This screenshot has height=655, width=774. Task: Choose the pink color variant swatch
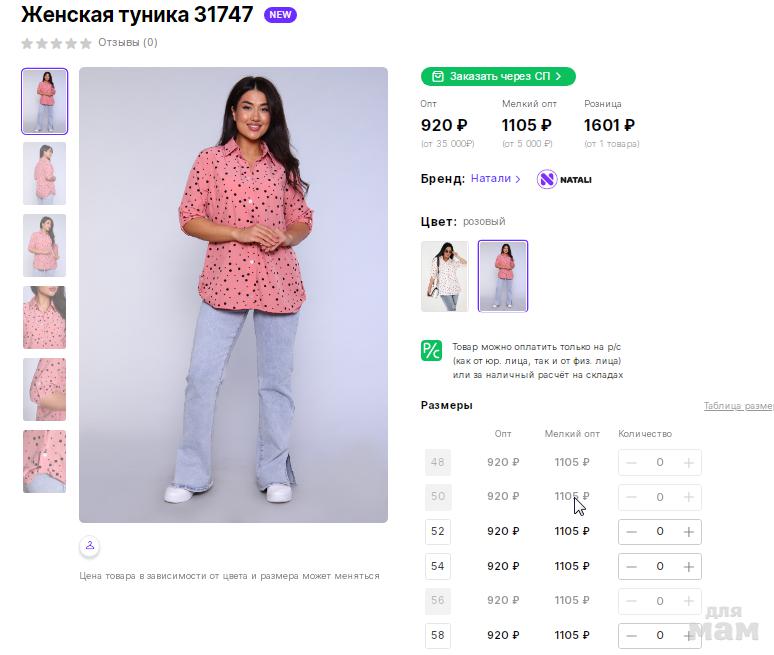[x=503, y=276]
